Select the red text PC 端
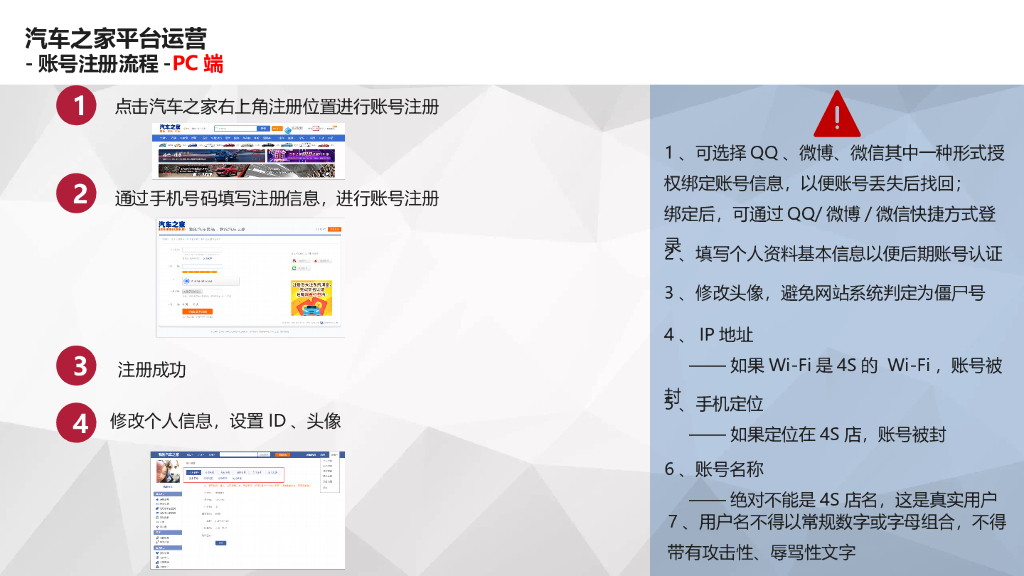This screenshot has height=576, width=1024. click(x=198, y=64)
